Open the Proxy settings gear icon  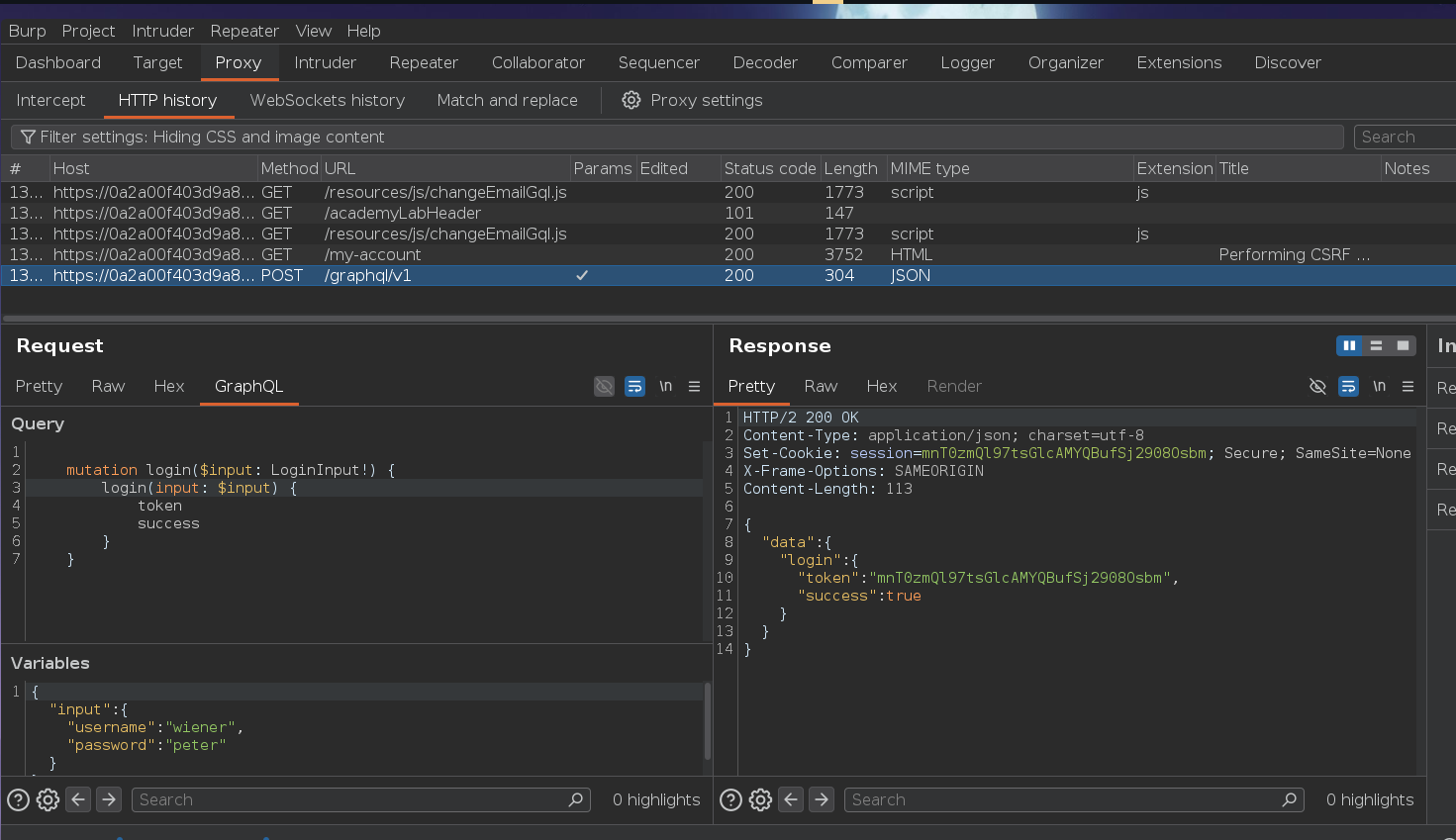[631, 100]
